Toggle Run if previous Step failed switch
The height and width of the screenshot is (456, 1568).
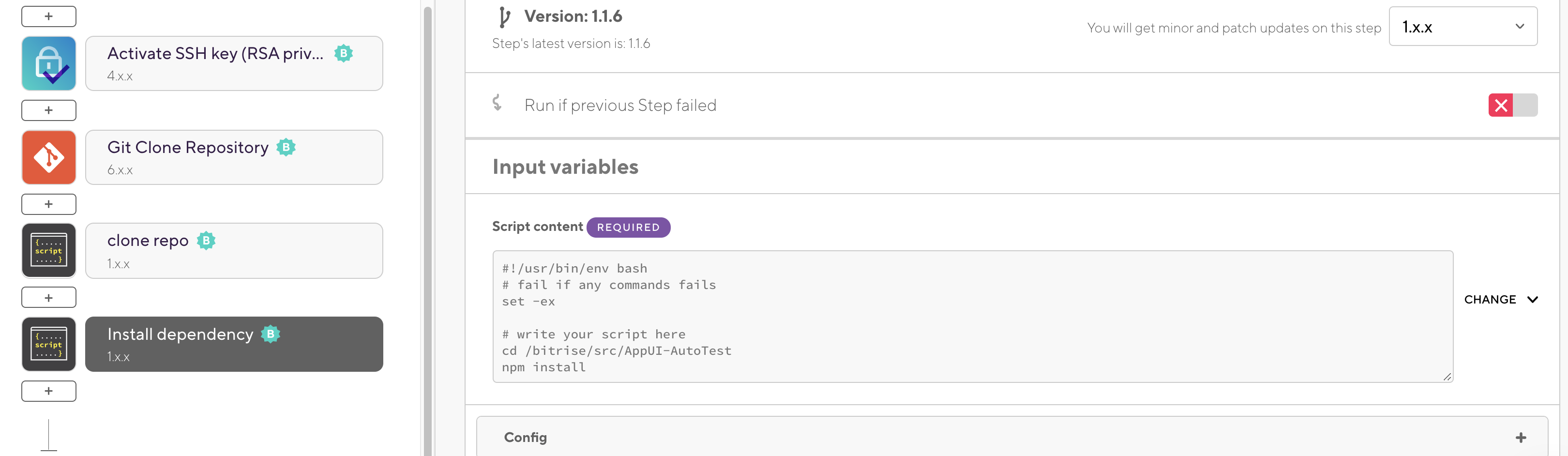(1513, 106)
